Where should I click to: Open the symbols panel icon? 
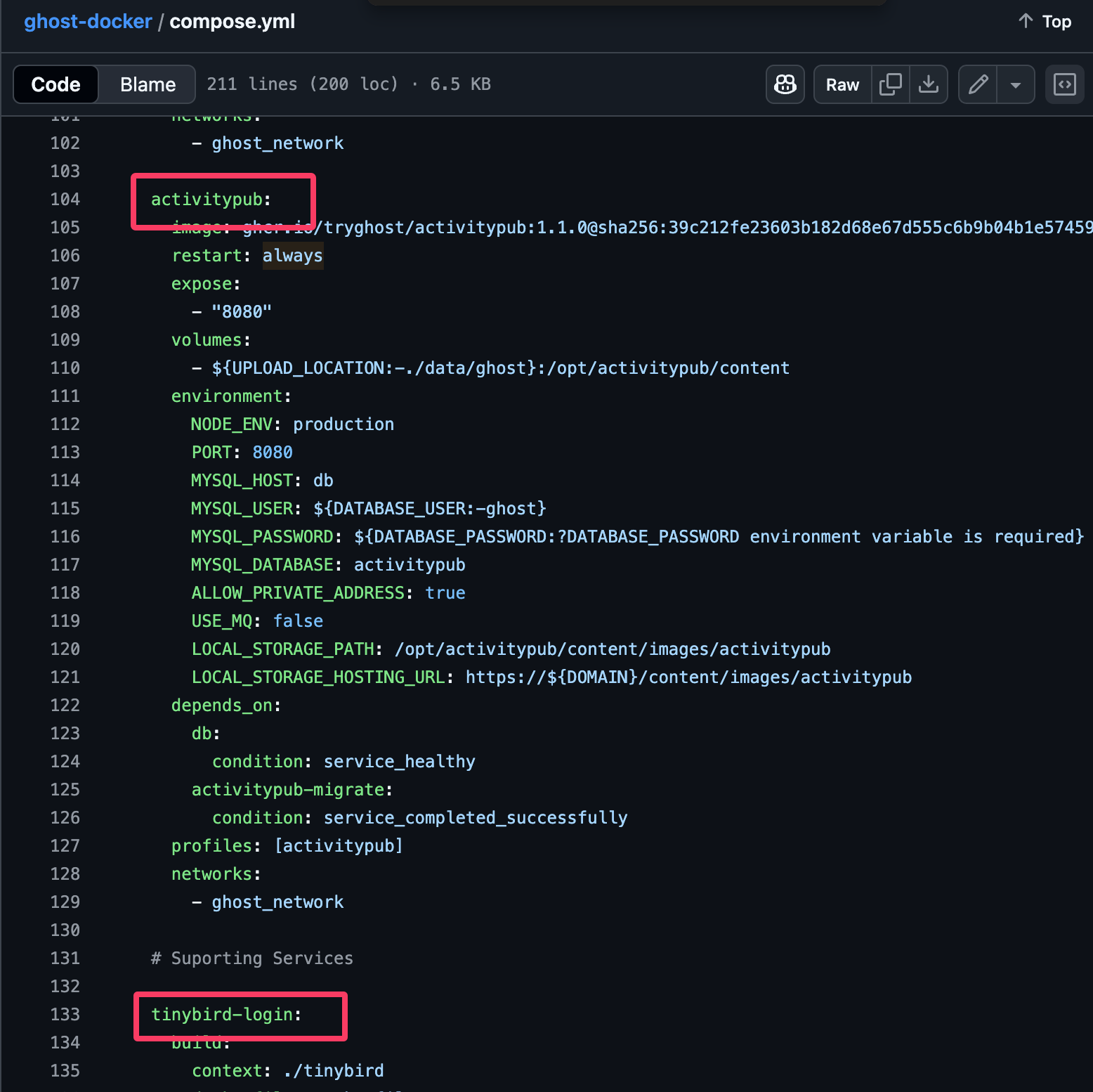pos(1065,84)
